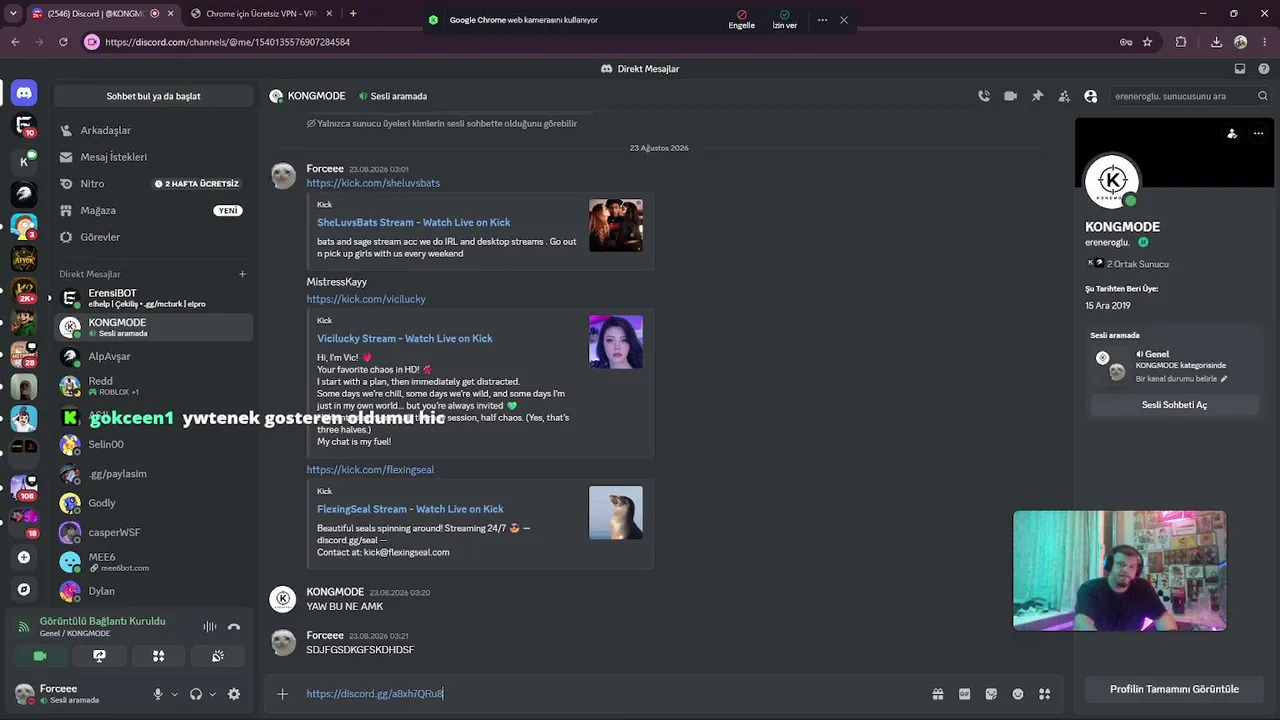This screenshot has height=720, width=1280.
Task: Bookmark this page in Chrome
Action: [1147, 42]
